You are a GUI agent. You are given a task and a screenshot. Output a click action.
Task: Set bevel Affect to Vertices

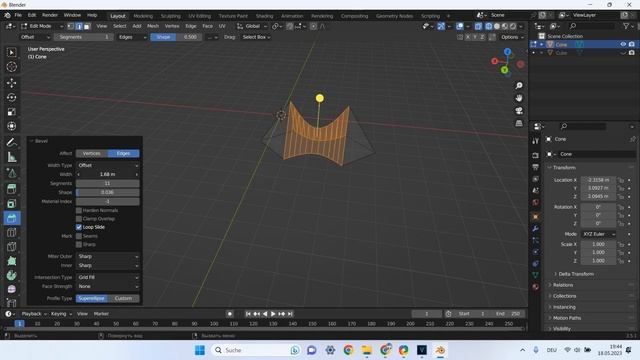tap(91, 153)
